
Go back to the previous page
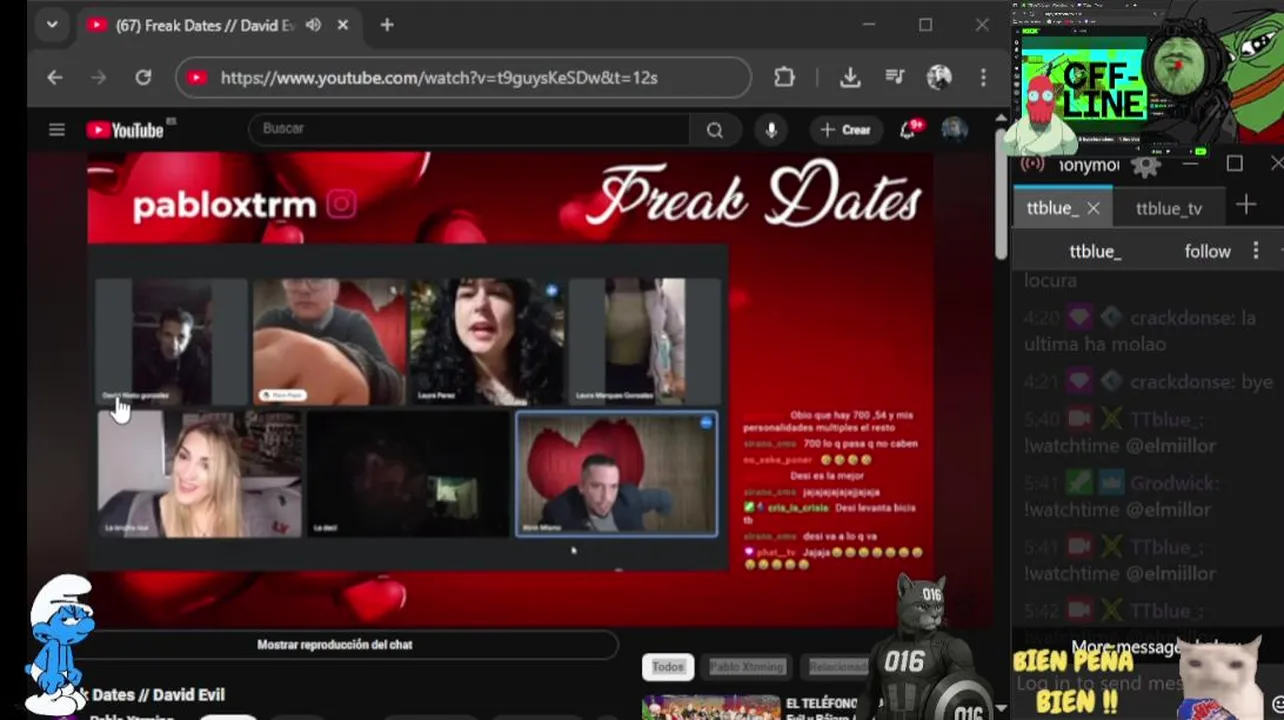tap(55, 77)
